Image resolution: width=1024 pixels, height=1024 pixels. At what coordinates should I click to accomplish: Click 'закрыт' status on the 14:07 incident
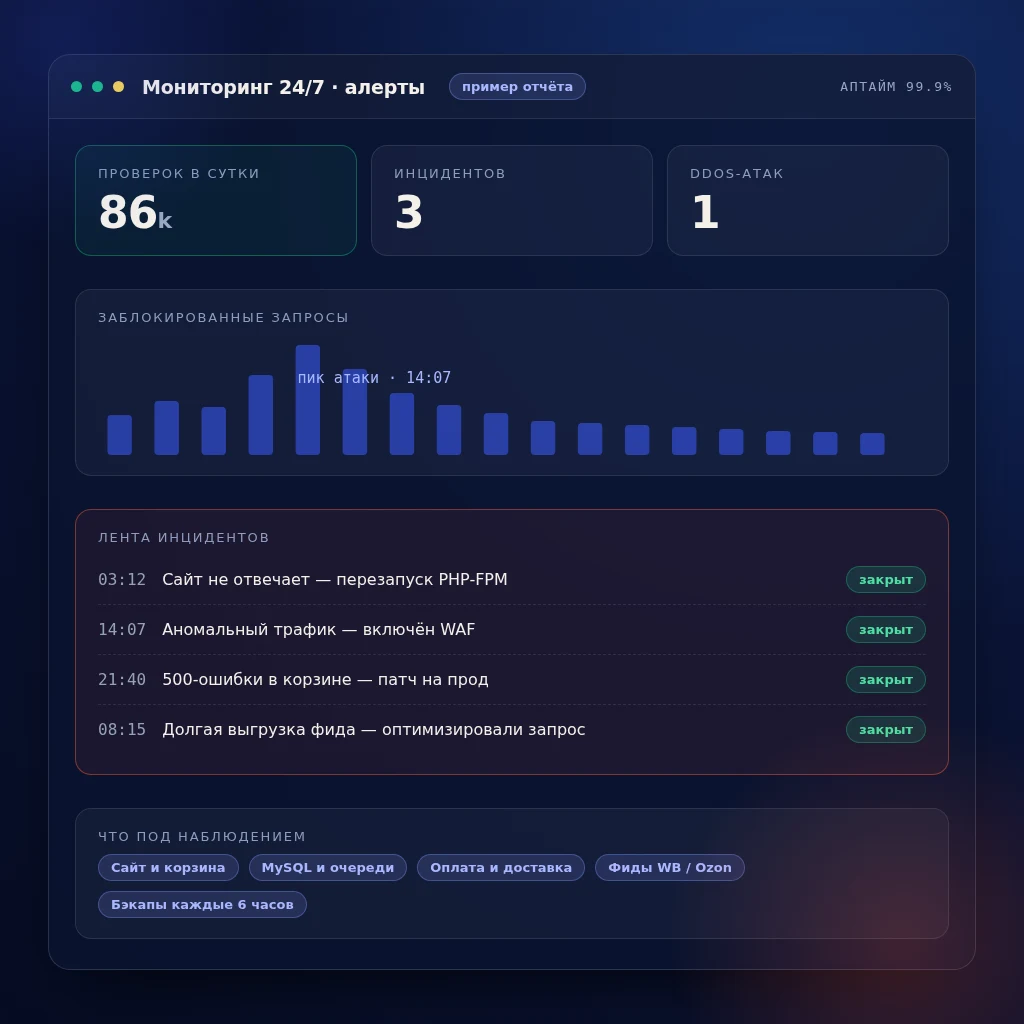[x=886, y=630]
